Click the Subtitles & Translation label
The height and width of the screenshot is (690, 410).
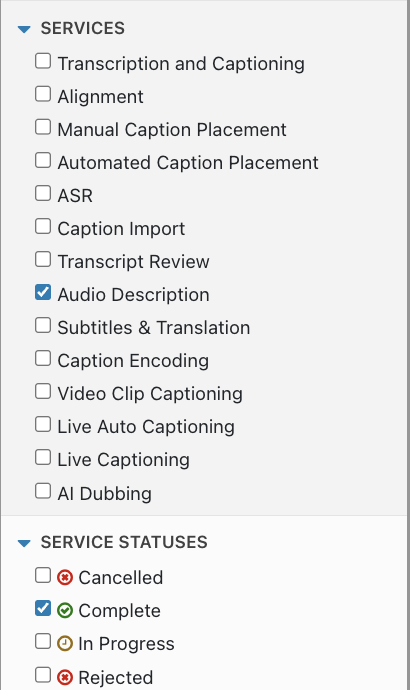154,328
